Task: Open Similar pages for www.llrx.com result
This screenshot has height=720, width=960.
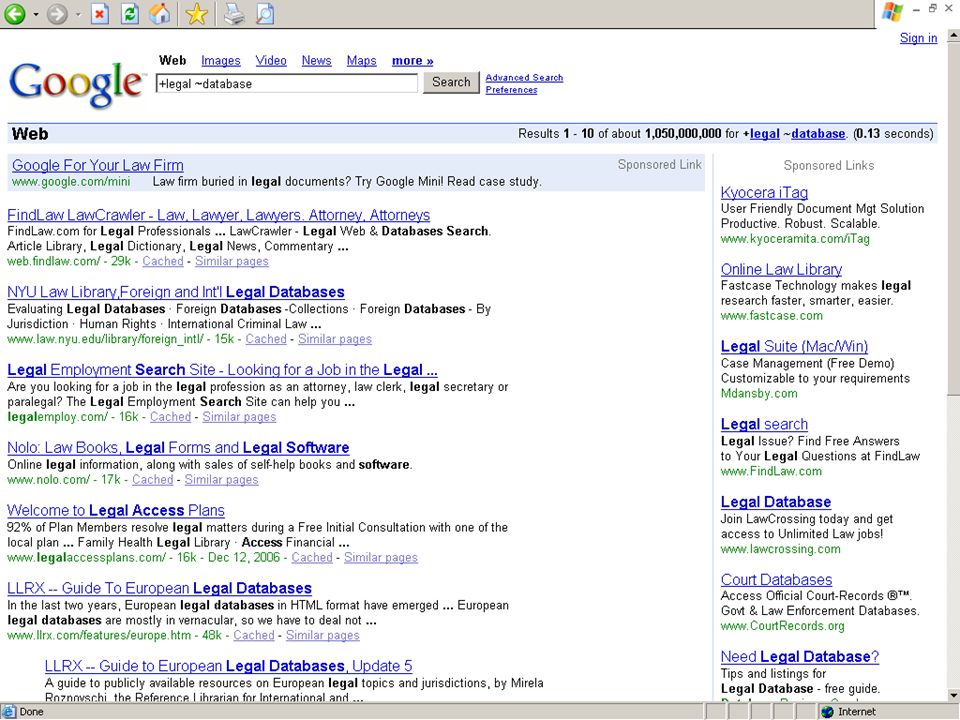Action: (x=323, y=635)
